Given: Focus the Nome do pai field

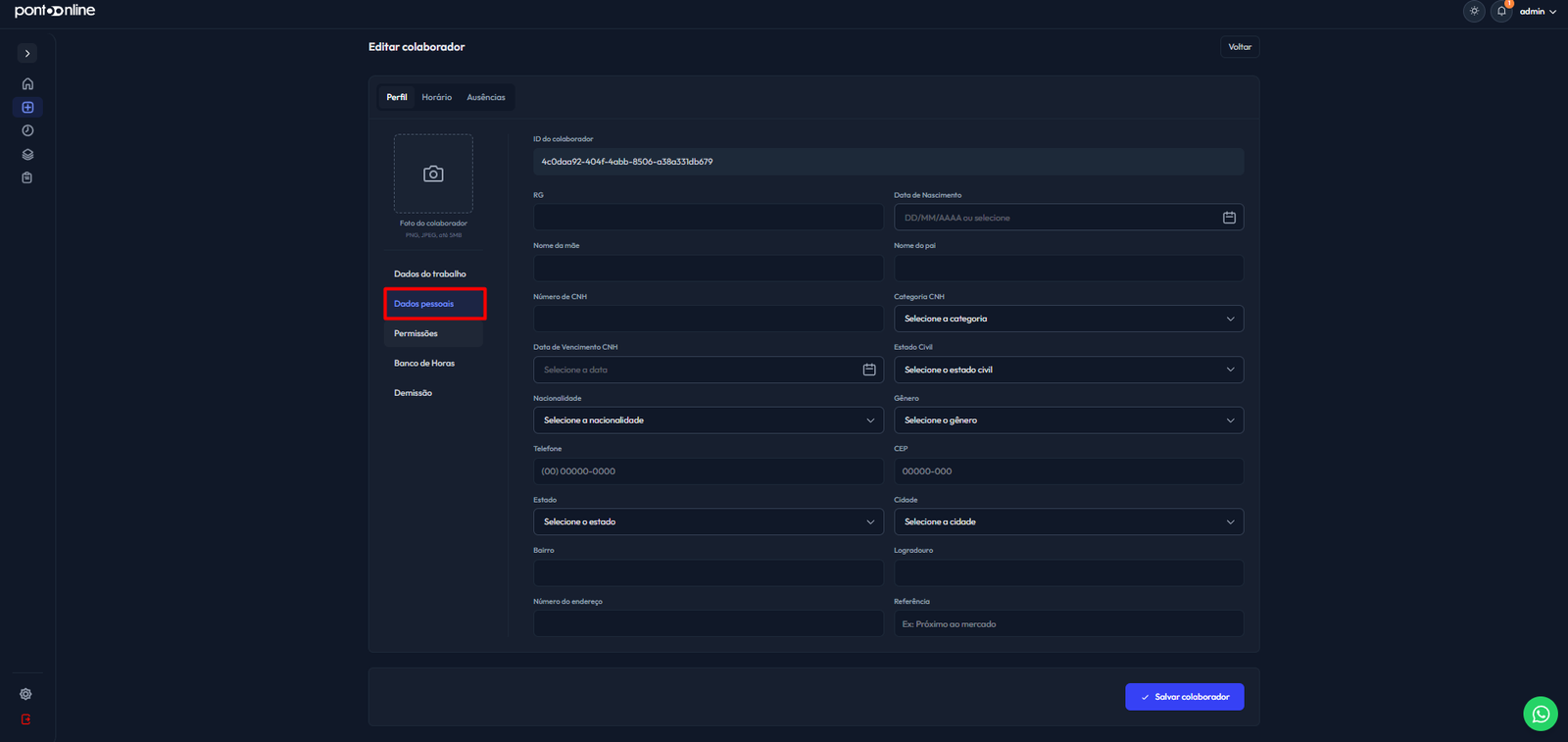Looking at the screenshot, I should click(x=1068, y=268).
